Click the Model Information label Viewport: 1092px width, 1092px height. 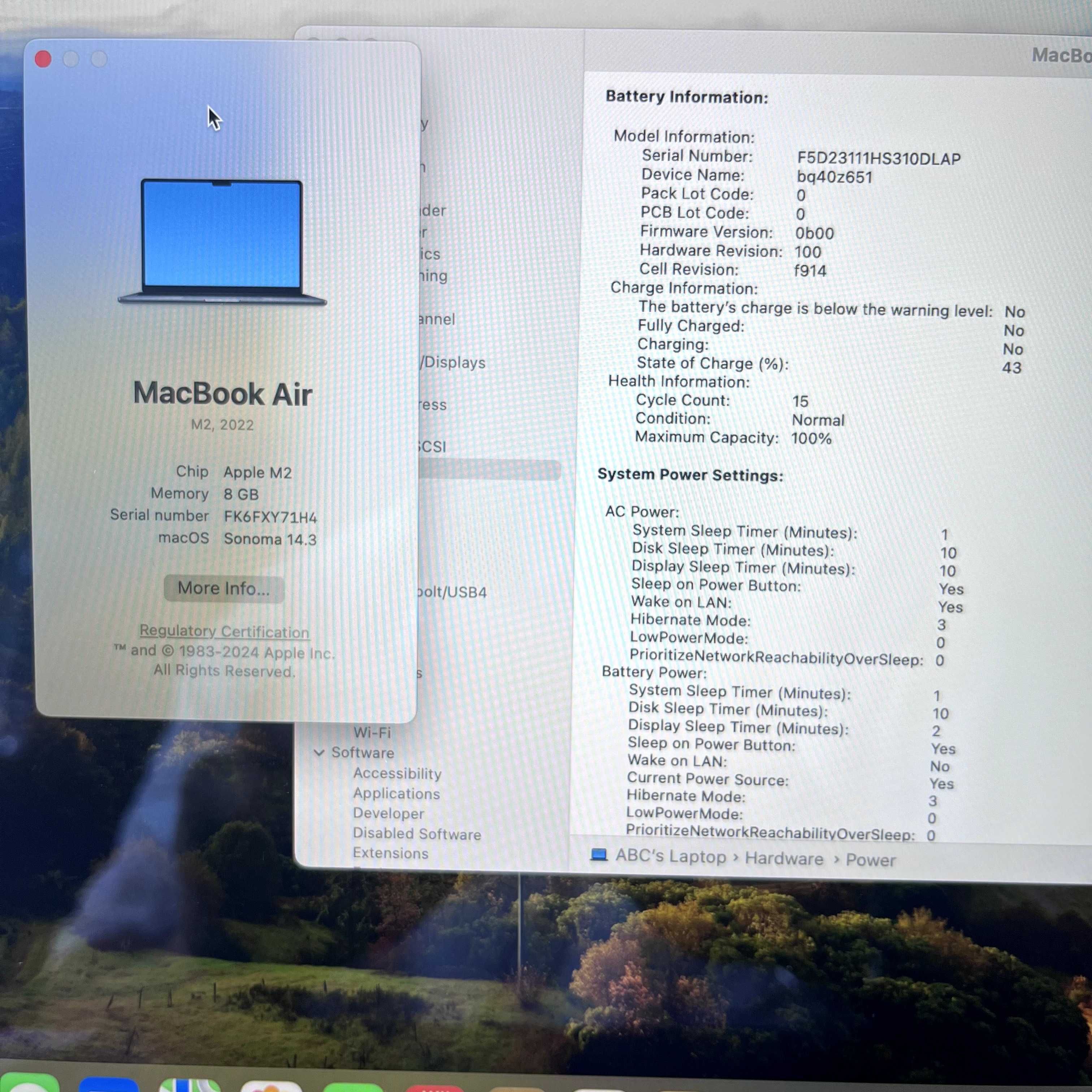point(684,137)
